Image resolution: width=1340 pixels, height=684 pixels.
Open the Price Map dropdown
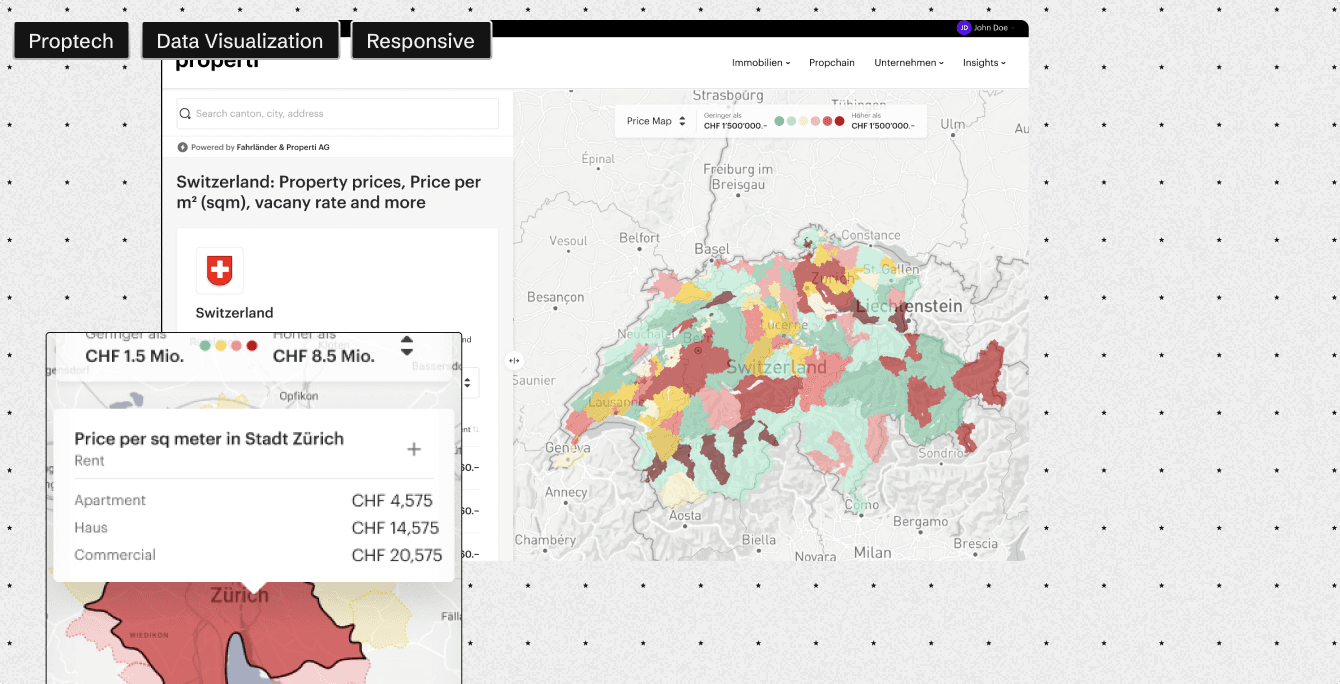[x=657, y=121]
